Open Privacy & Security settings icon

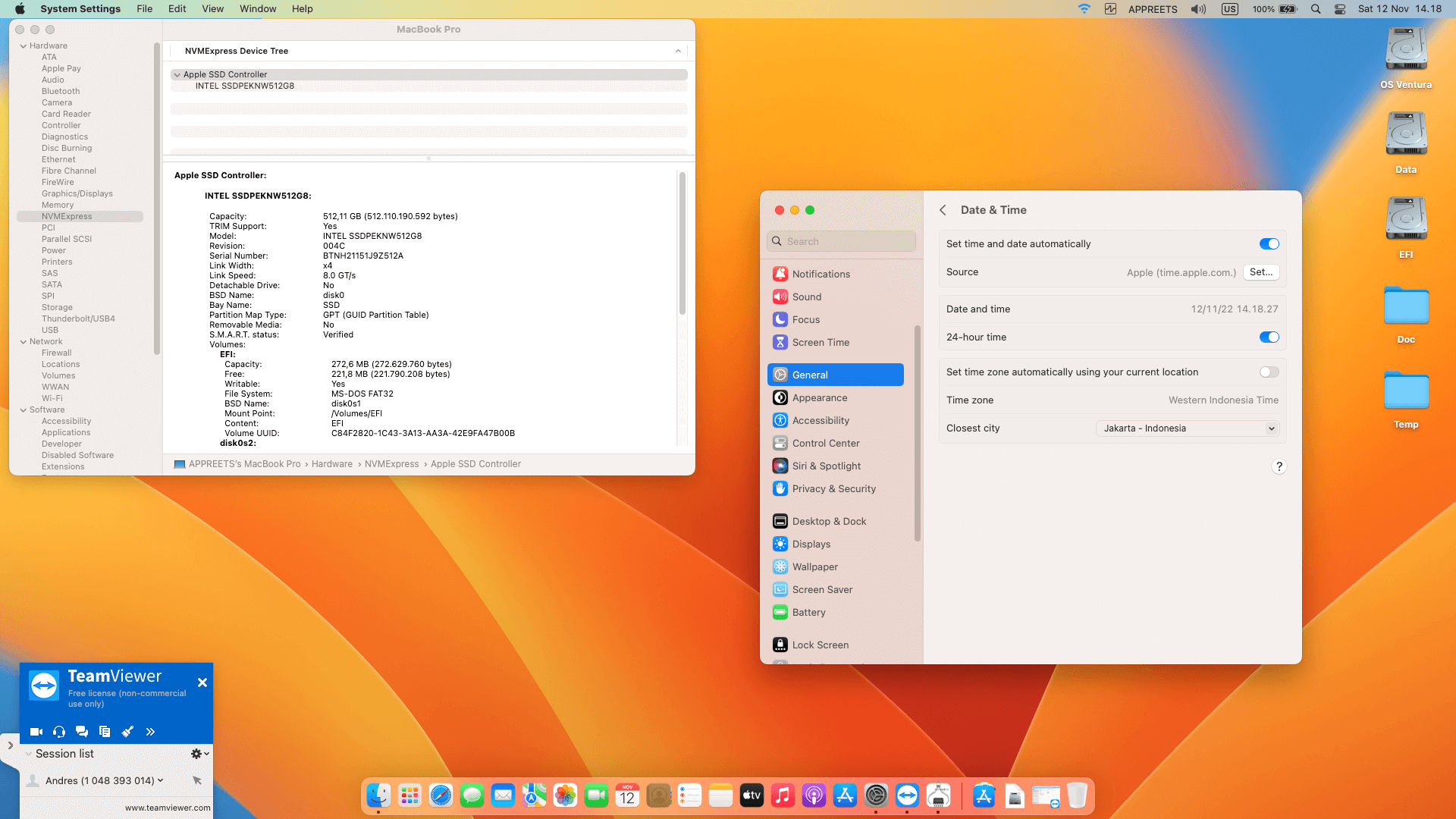(x=780, y=488)
